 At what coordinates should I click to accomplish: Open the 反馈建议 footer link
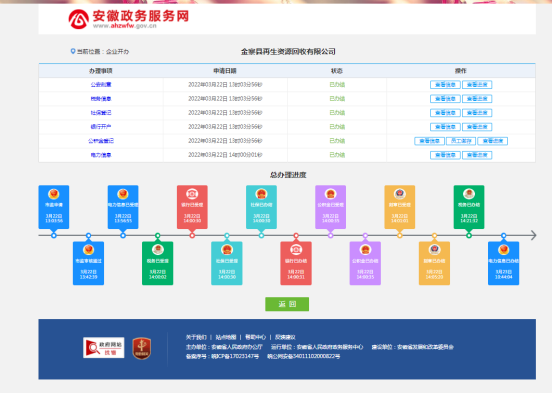285,337
